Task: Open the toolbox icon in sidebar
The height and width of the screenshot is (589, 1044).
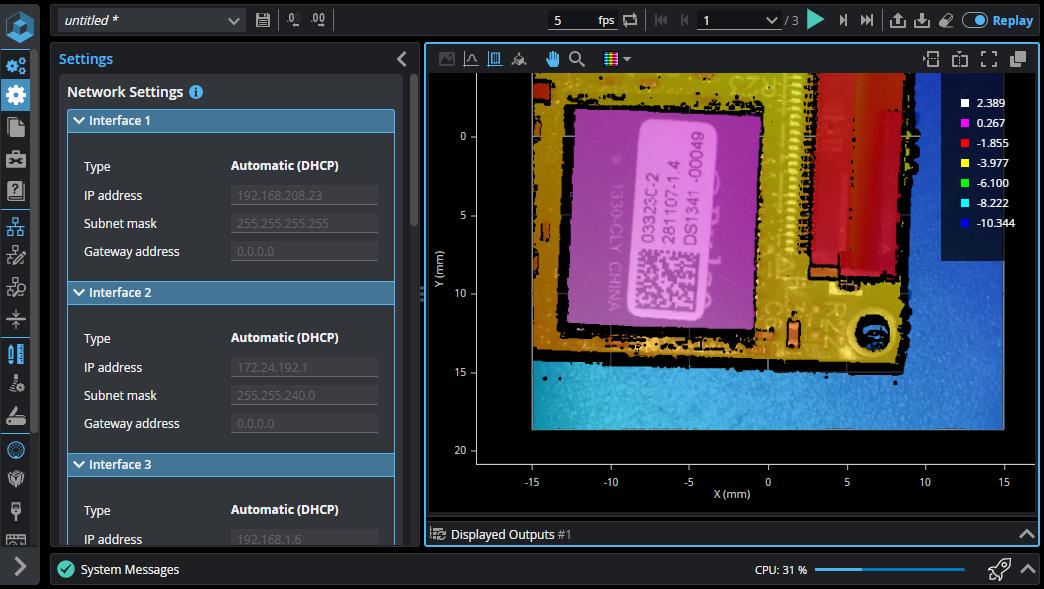Action: coord(16,158)
